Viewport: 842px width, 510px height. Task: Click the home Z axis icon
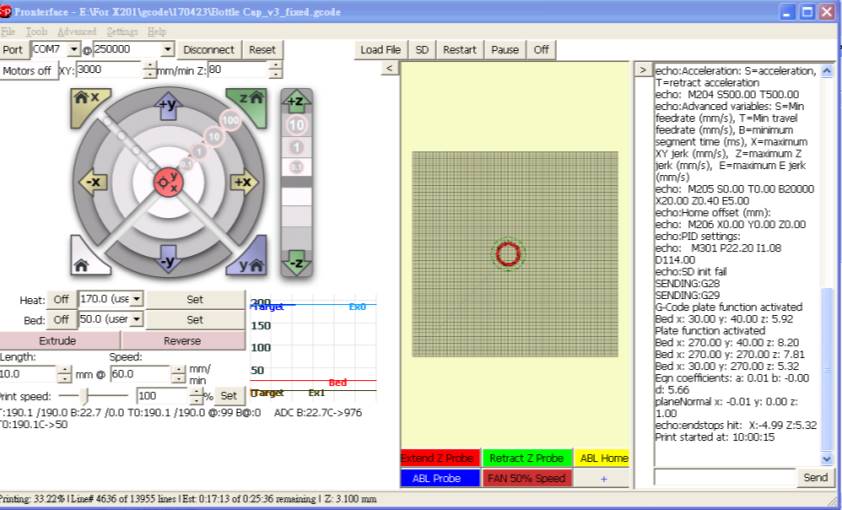pos(250,100)
